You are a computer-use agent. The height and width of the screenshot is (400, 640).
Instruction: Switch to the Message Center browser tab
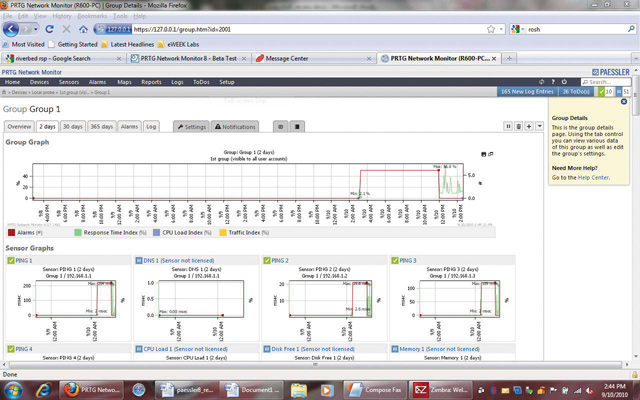point(313,58)
